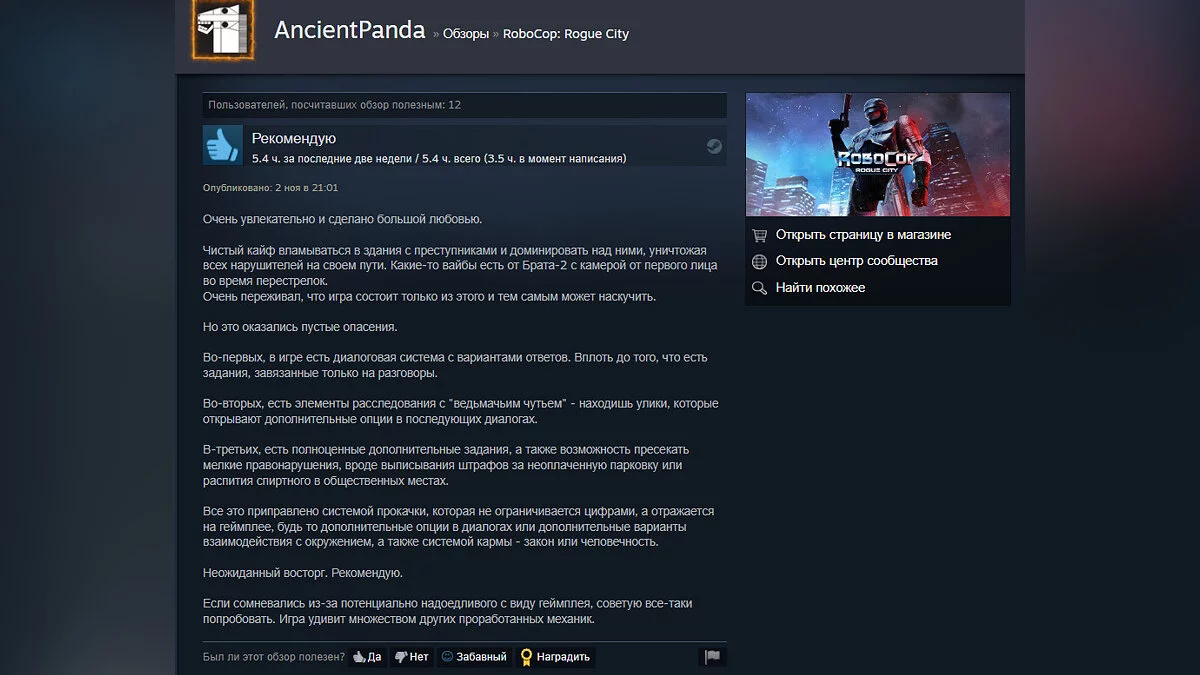
Task: Click the Рекомендую heading text
Action: tap(294, 139)
